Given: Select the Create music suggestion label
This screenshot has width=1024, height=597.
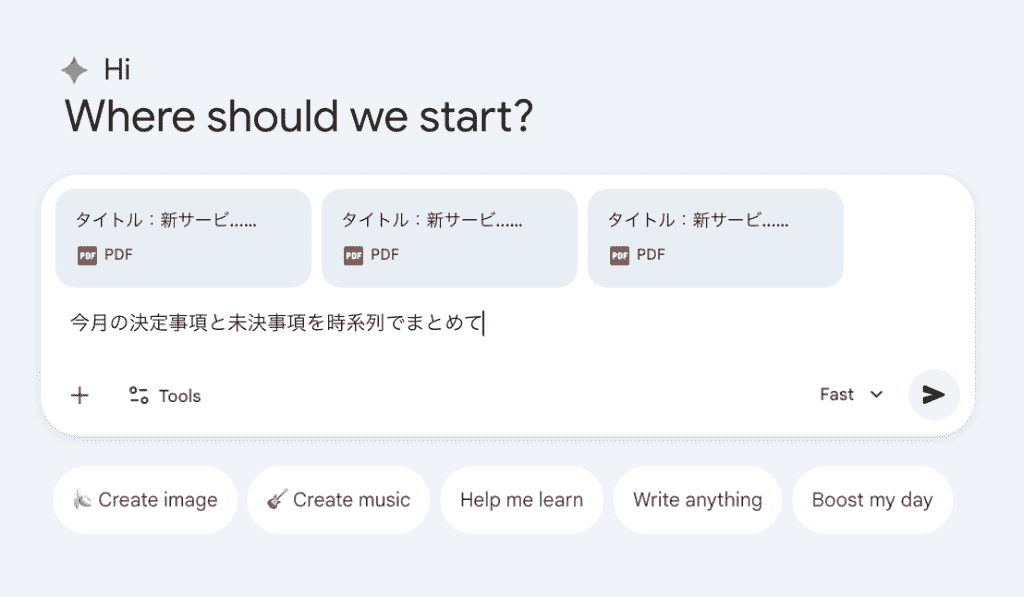Looking at the screenshot, I should [351, 500].
